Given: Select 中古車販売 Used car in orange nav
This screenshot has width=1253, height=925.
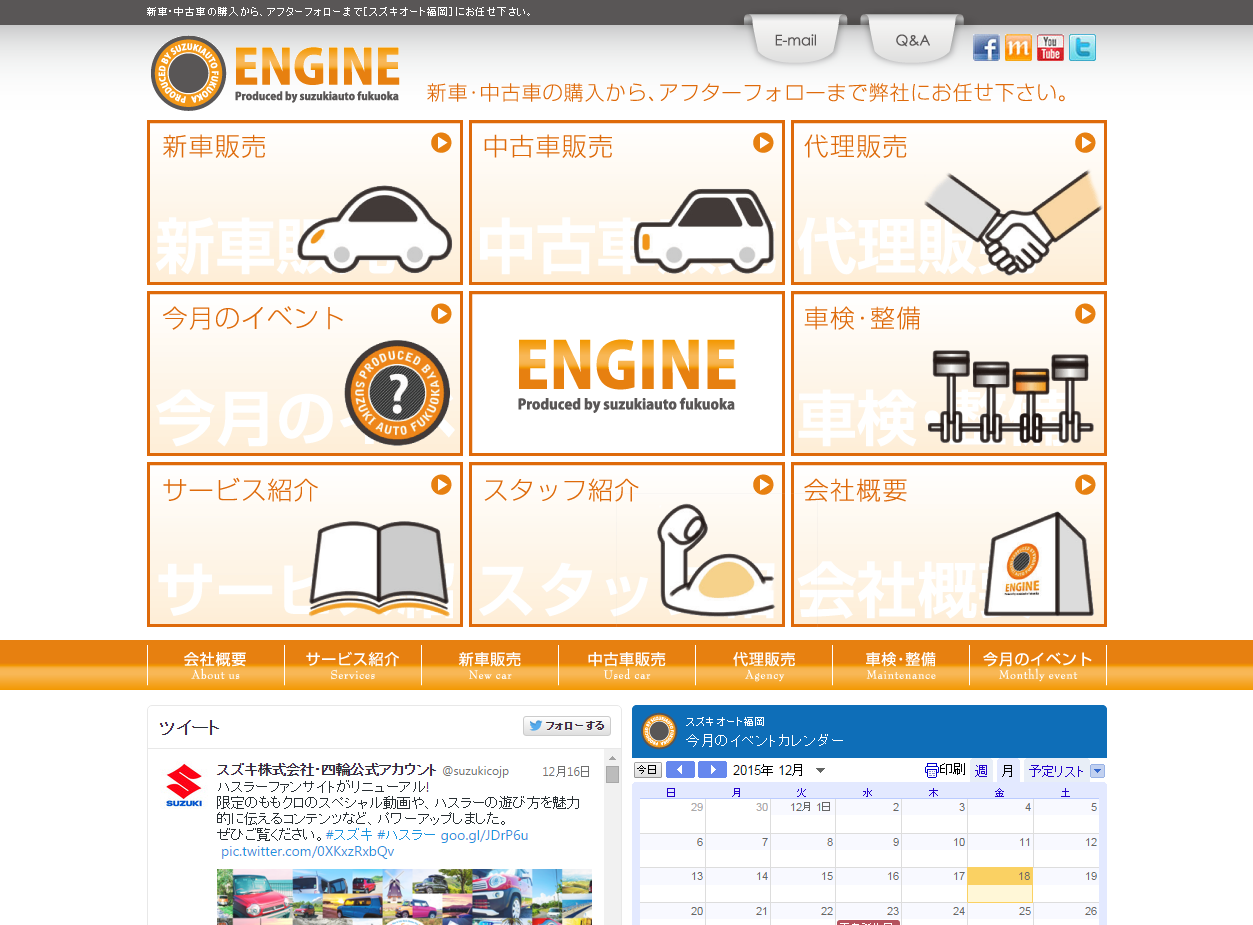Looking at the screenshot, I should (627, 665).
